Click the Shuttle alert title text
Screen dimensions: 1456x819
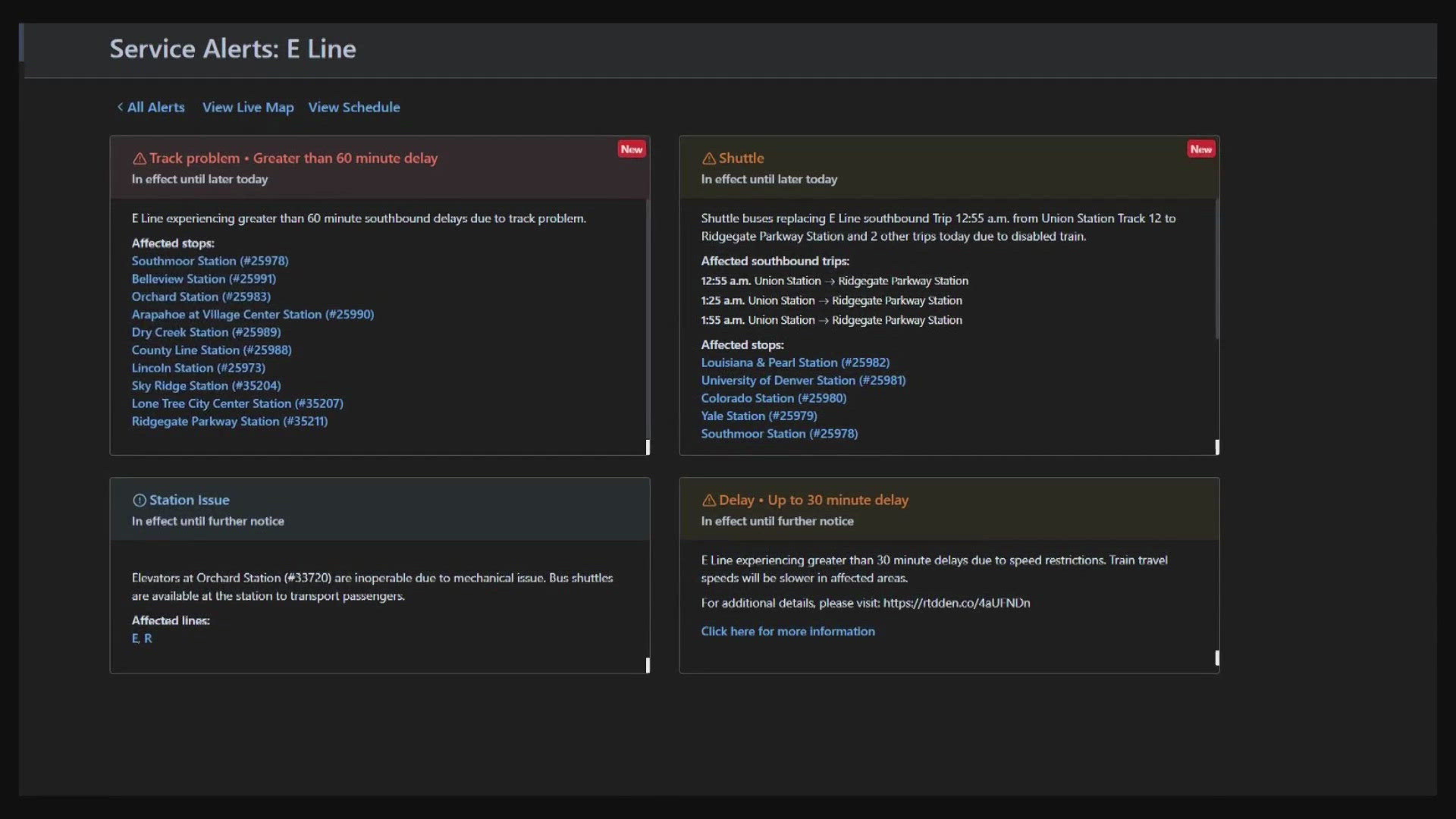[x=741, y=158]
